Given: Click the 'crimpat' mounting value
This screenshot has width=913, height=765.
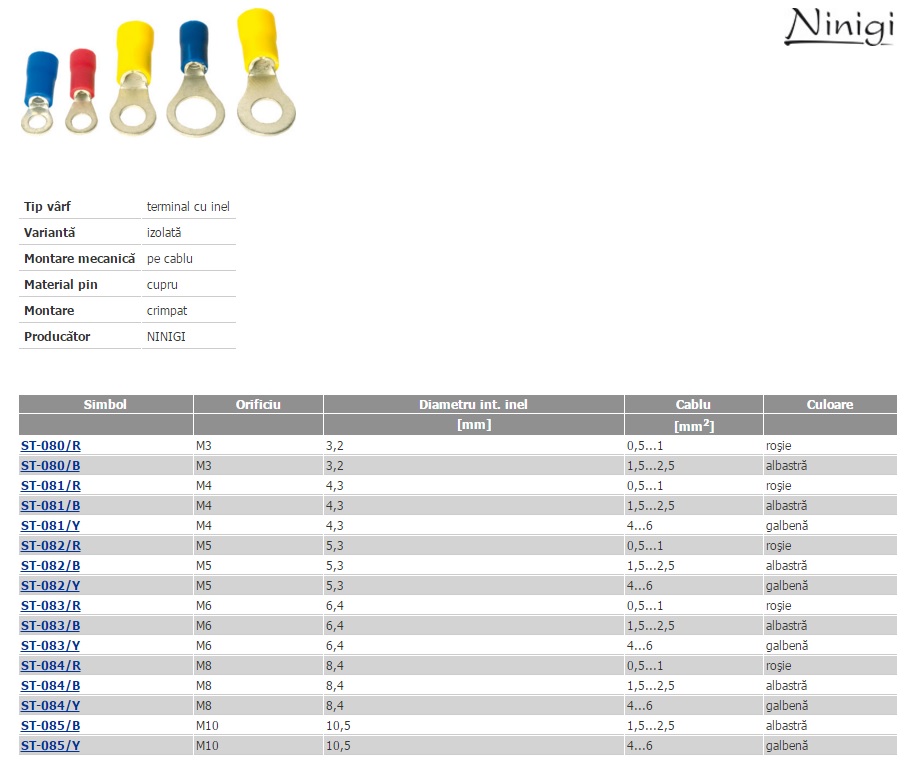Looking at the screenshot, I should pos(167,311).
